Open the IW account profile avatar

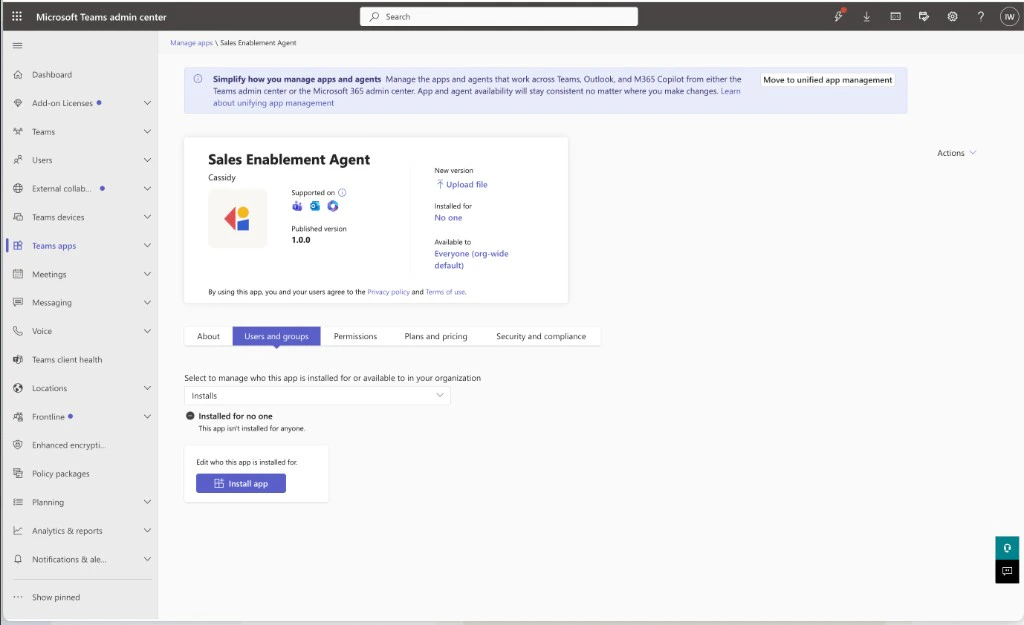tap(1009, 16)
